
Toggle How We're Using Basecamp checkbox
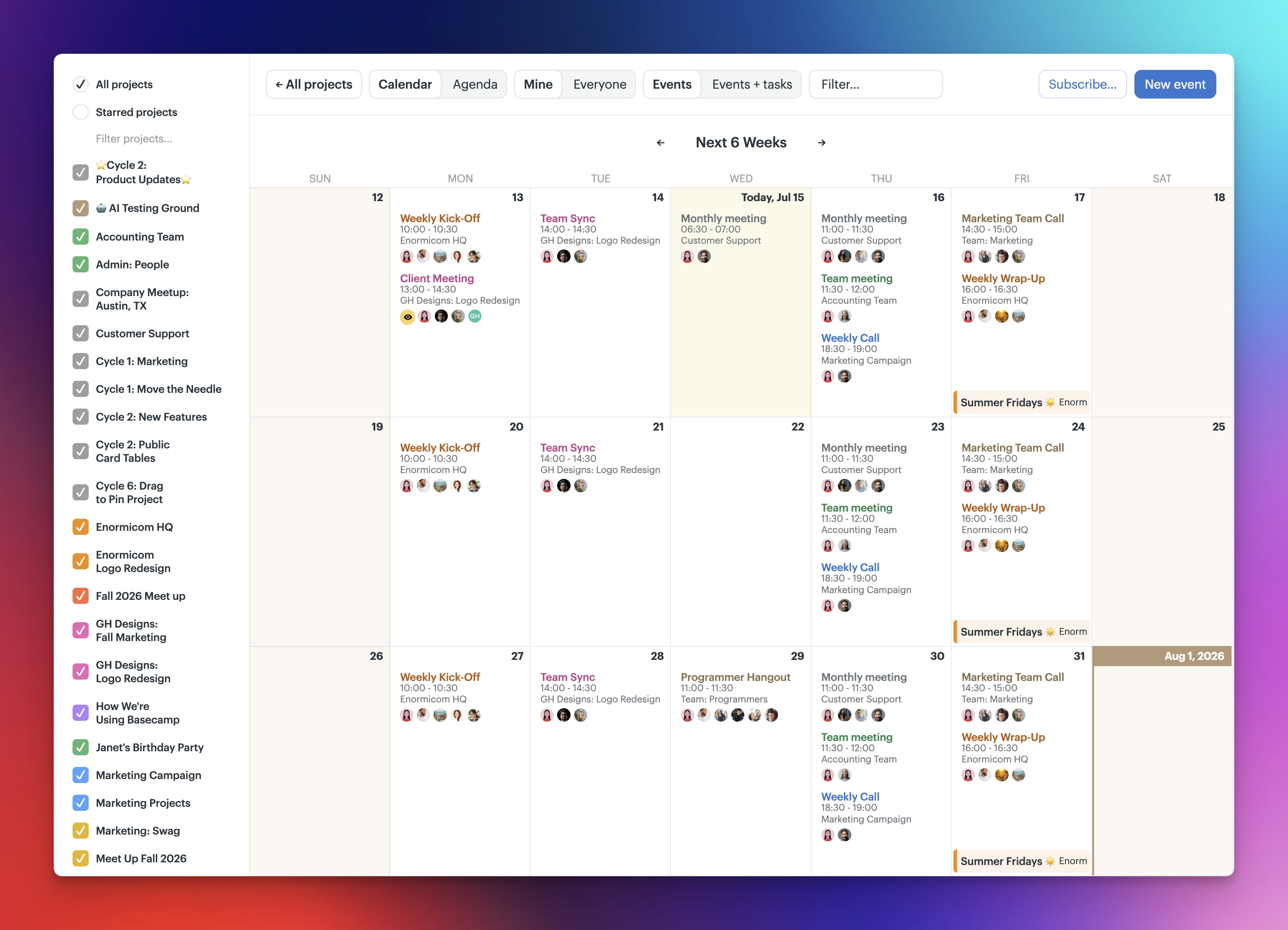point(81,712)
